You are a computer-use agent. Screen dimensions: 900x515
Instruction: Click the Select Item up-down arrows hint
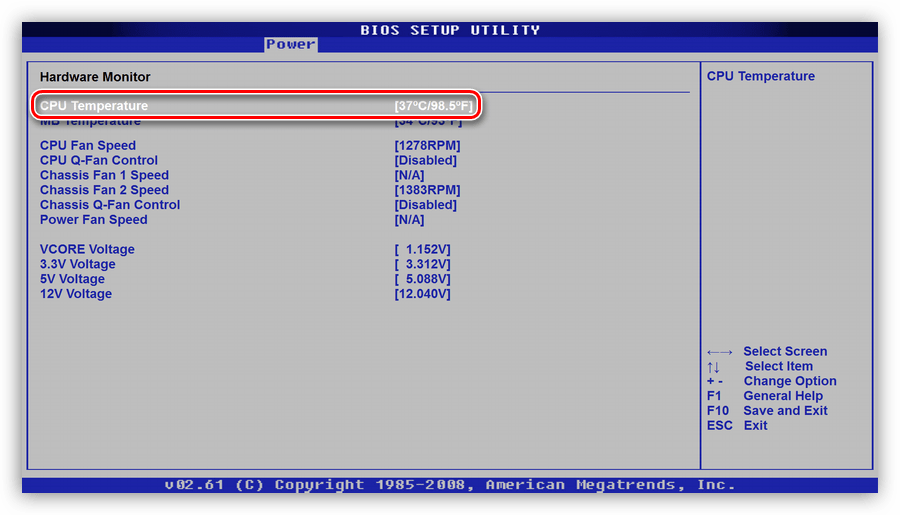click(x=713, y=367)
